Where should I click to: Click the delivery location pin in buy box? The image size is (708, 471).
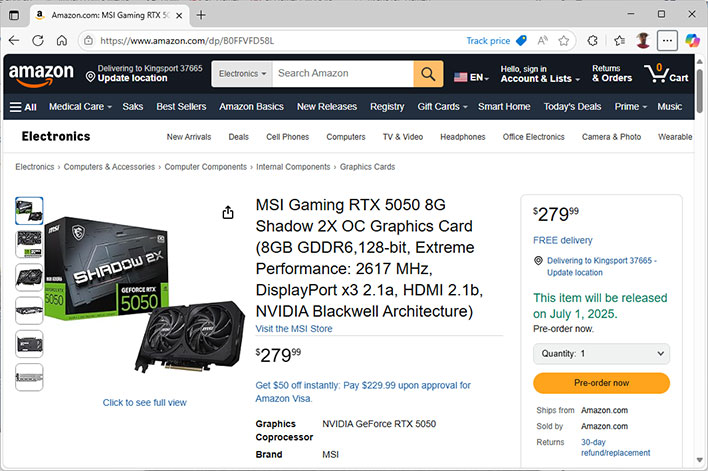[538, 261]
